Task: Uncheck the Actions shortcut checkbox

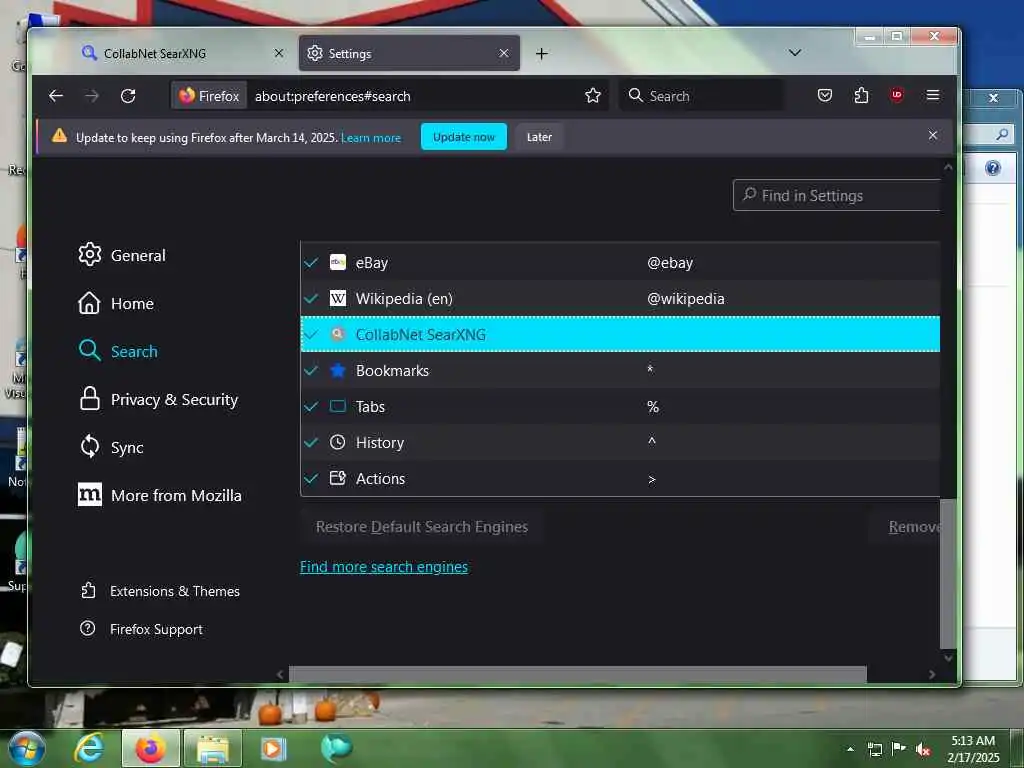Action: point(312,478)
